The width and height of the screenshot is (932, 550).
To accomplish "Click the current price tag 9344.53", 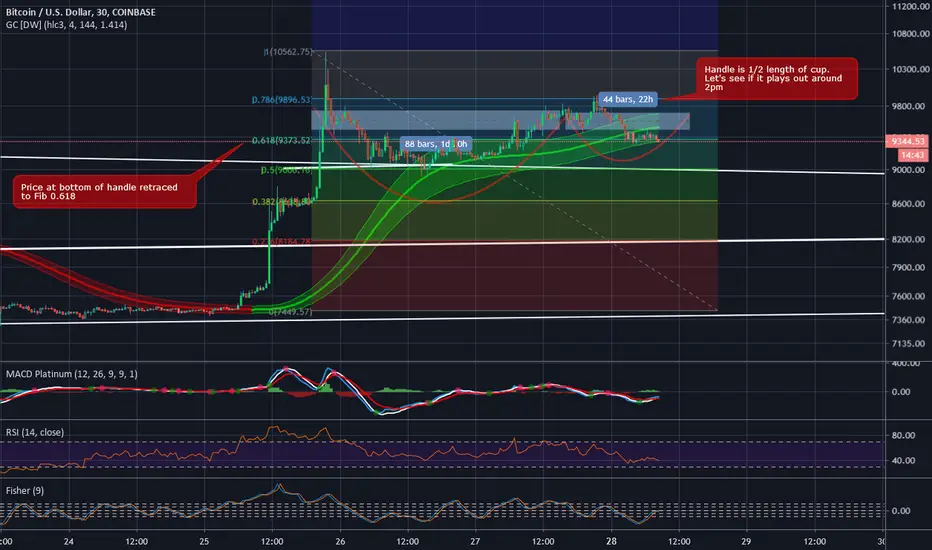I will click(908, 141).
